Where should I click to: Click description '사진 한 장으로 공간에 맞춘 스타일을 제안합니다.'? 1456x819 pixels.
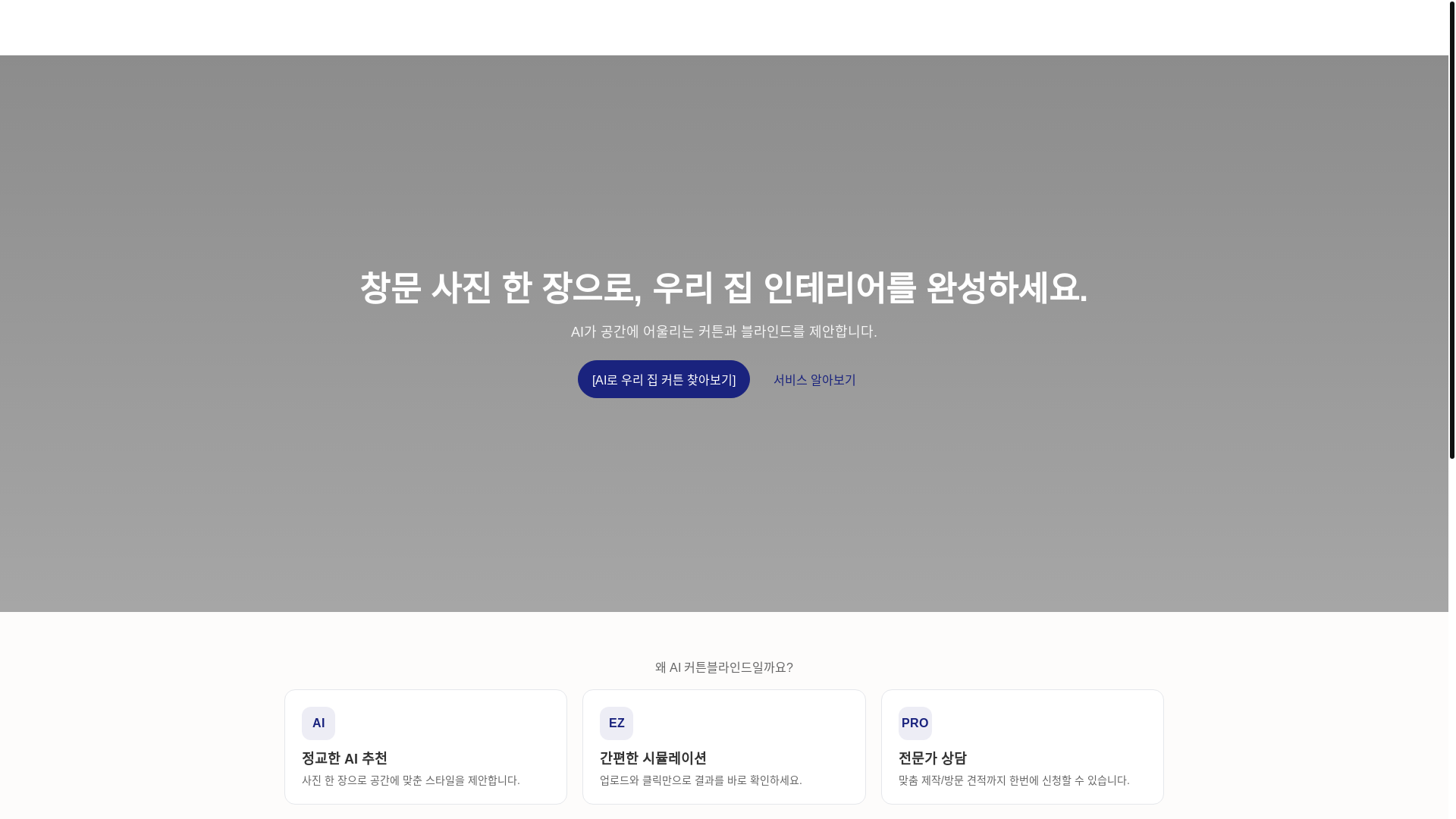[x=411, y=780]
